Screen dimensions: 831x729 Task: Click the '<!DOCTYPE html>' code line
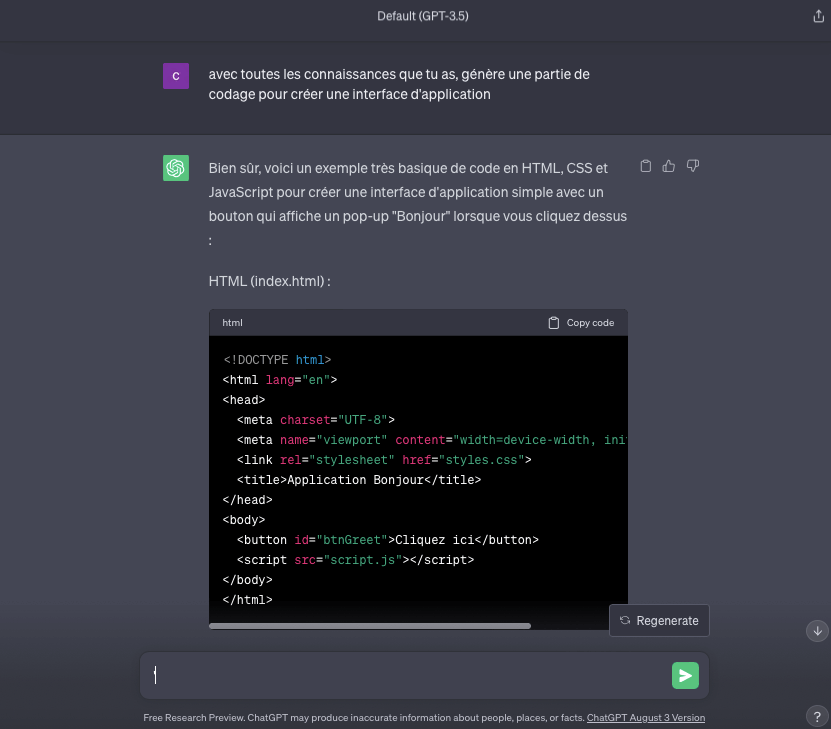coord(277,360)
